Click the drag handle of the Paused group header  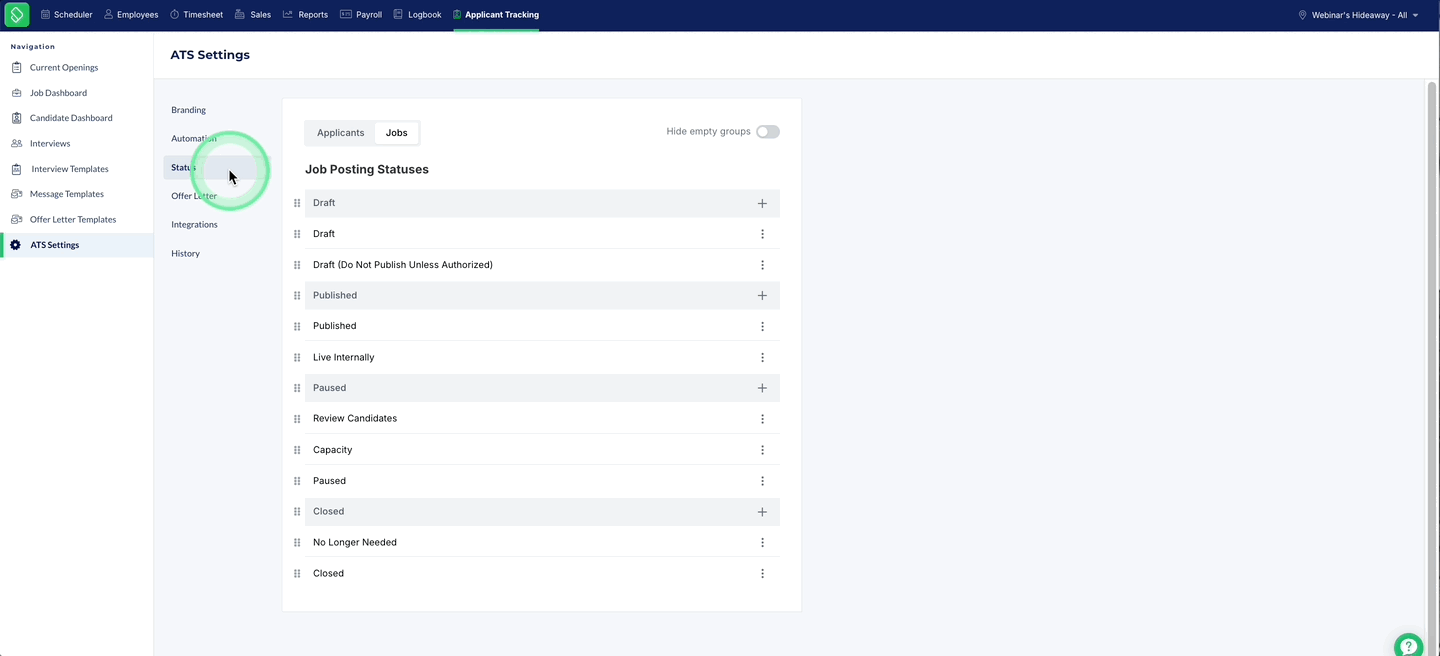297,388
